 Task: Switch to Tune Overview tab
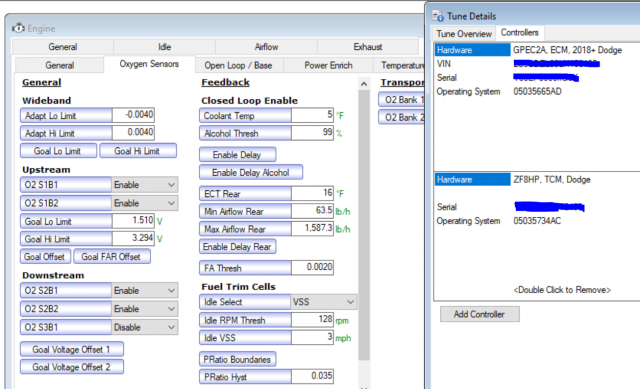[464, 34]
